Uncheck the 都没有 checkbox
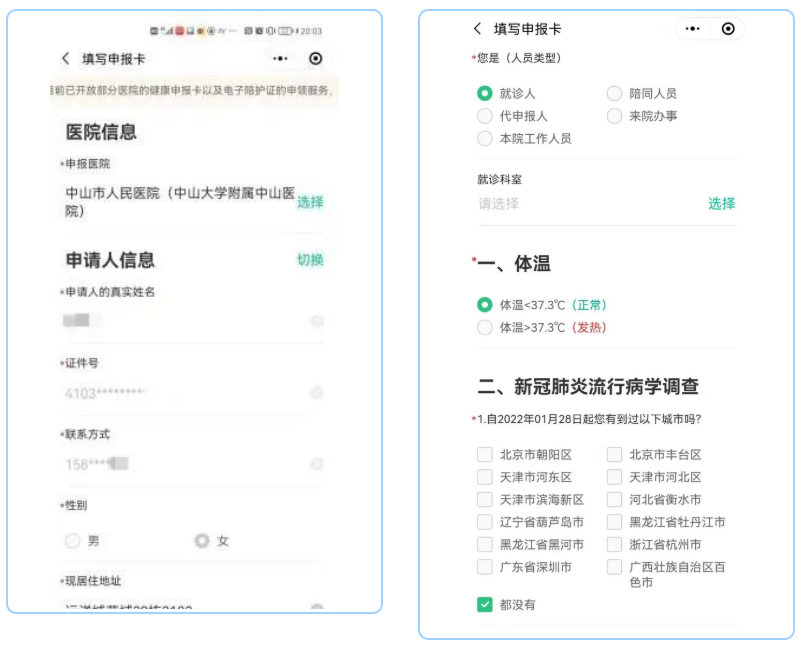The height and width of the screenshot is (651, 803). (x=485, y=605)
